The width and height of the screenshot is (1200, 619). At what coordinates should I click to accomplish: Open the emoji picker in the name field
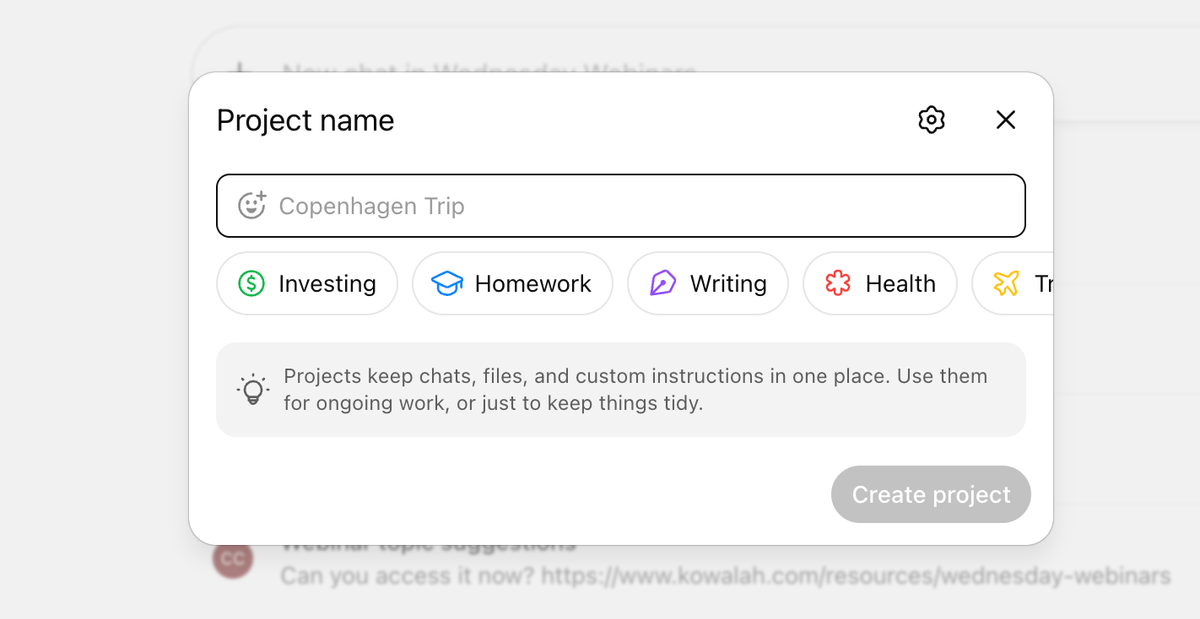[253, 205]
